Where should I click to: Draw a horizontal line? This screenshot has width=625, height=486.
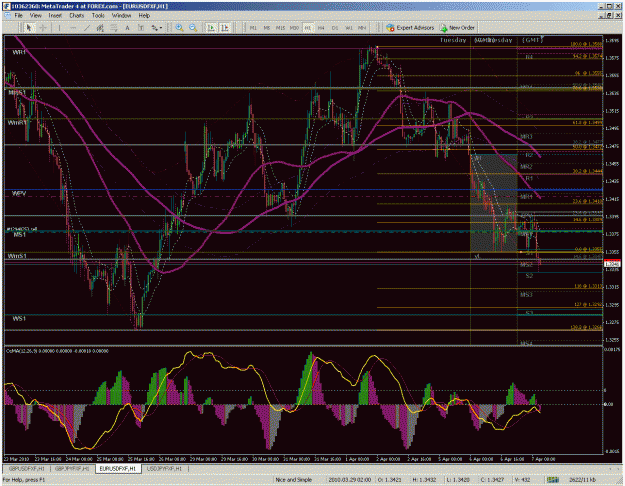pyautogui.click(x=73, y=28)
